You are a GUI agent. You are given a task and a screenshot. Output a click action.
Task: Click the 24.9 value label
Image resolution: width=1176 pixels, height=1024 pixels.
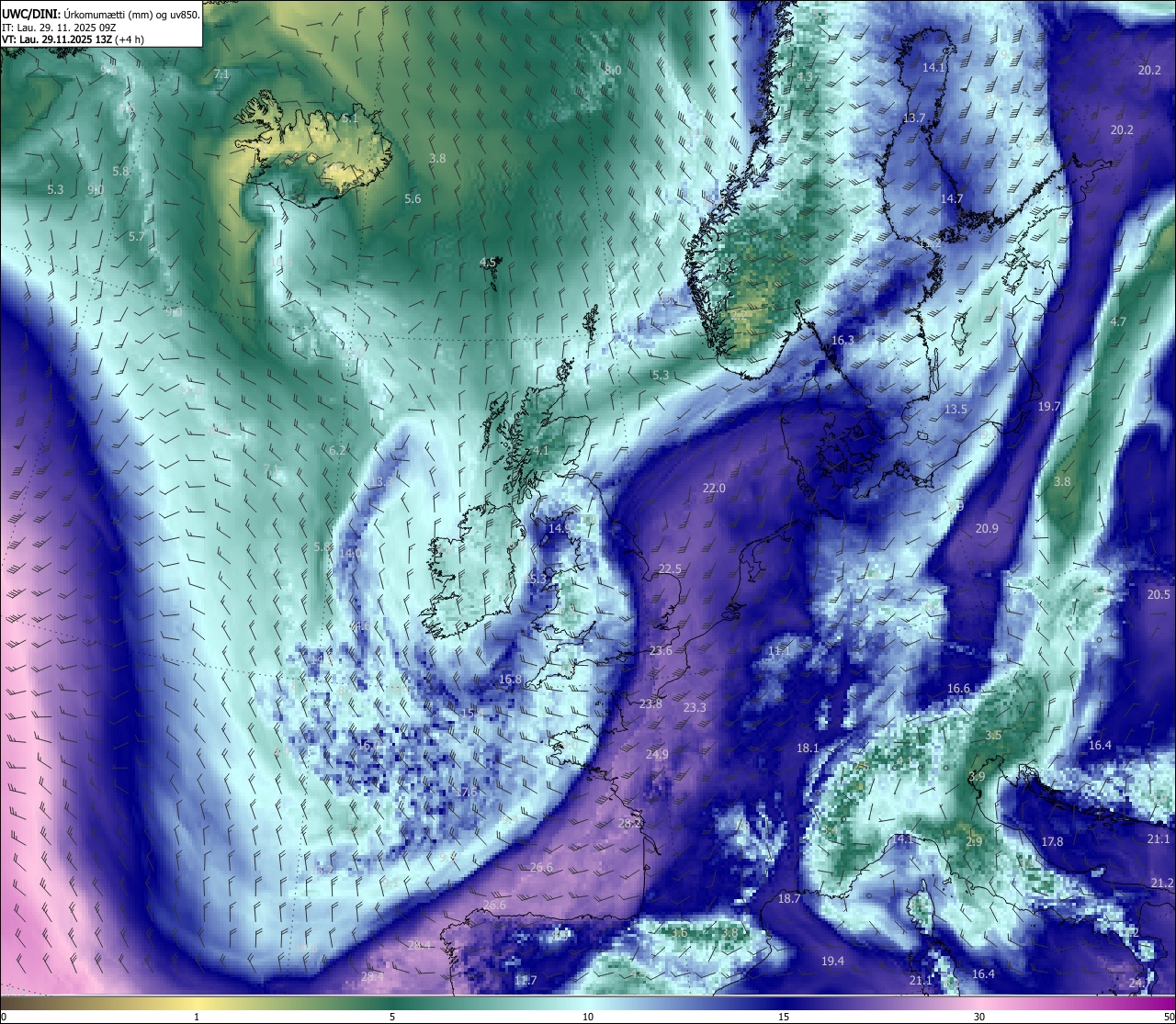[x=657, y=755]
